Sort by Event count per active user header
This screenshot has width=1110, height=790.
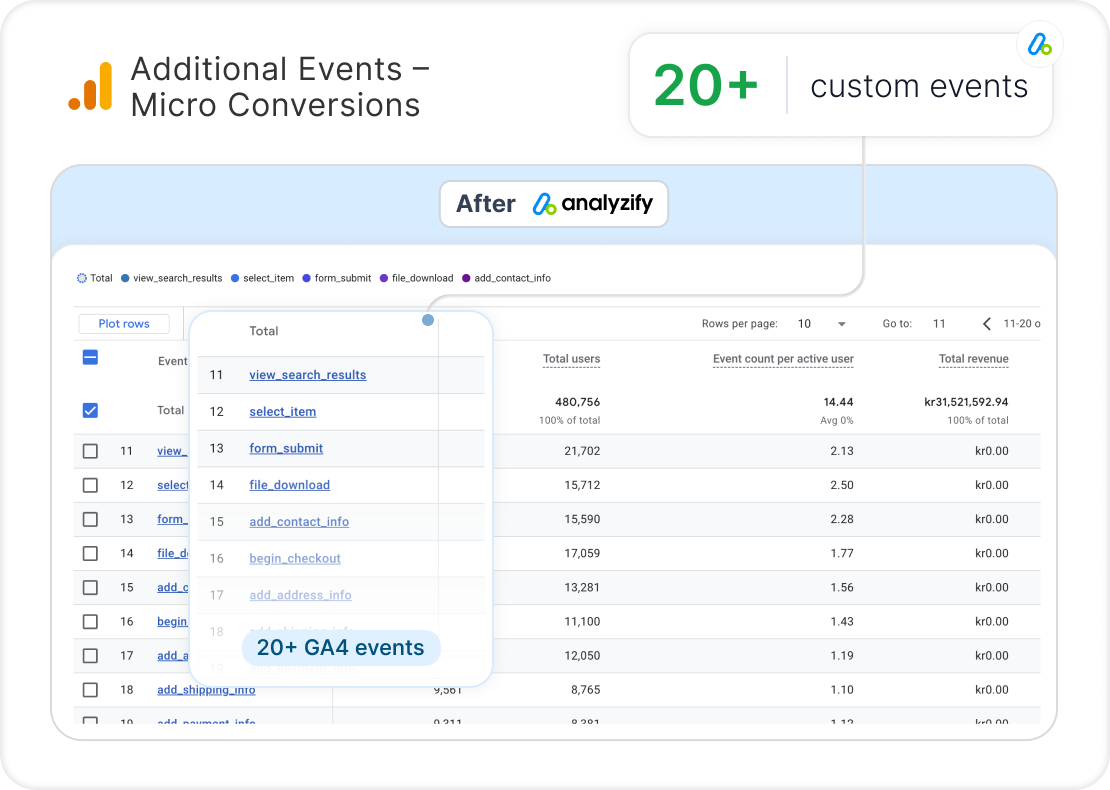tap(783, 359)
